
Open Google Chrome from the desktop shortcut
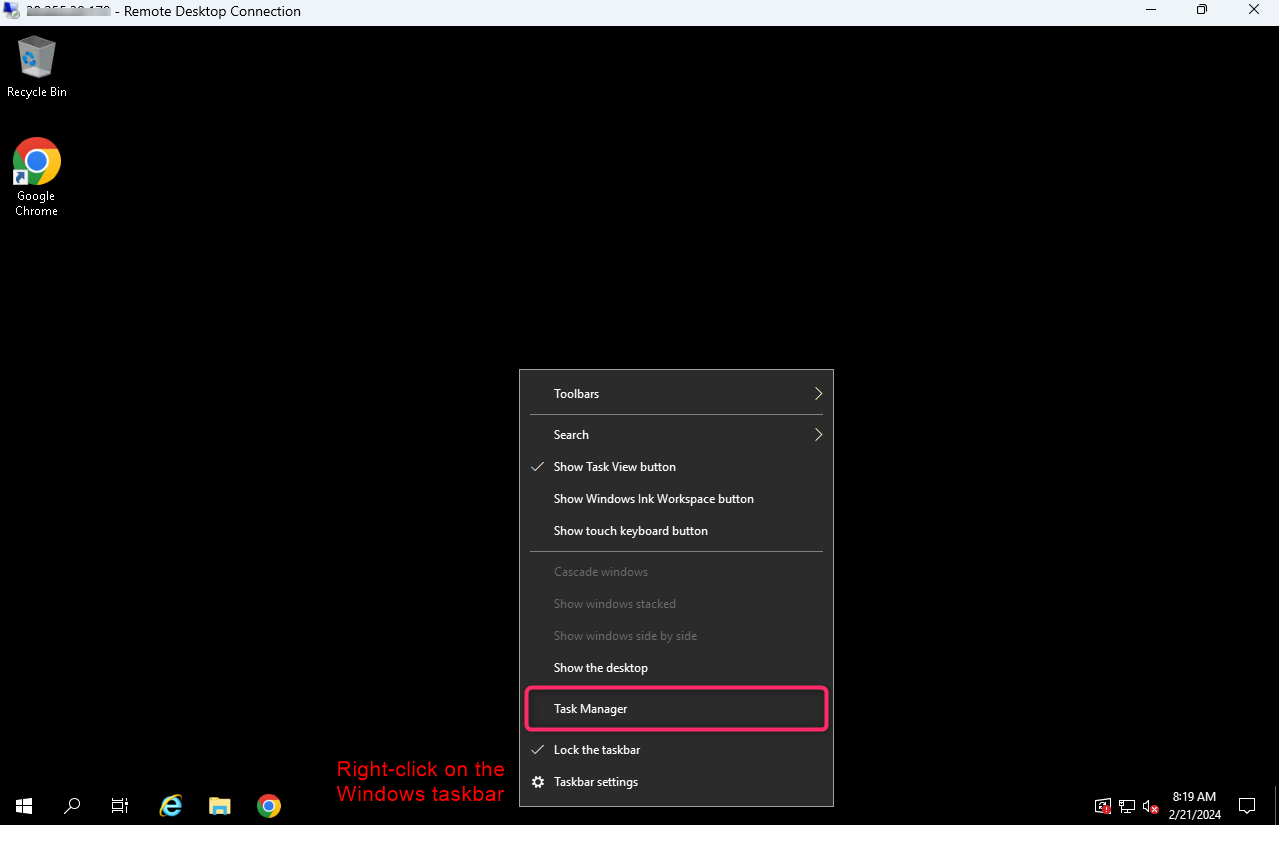36,160
